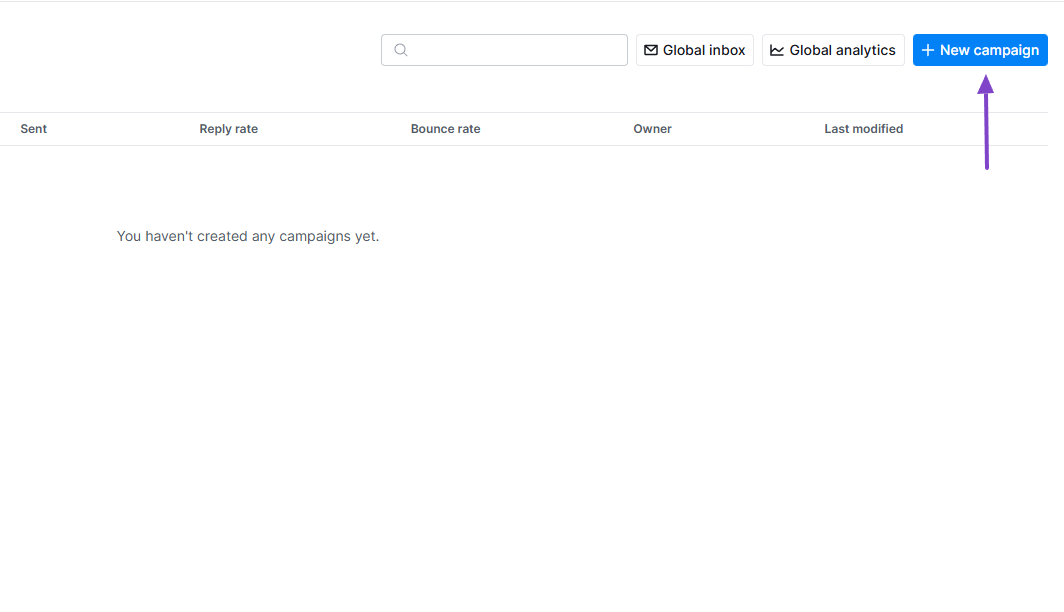Open Global analytics
Screen dimensions: 1064x612
pos(833,50)
